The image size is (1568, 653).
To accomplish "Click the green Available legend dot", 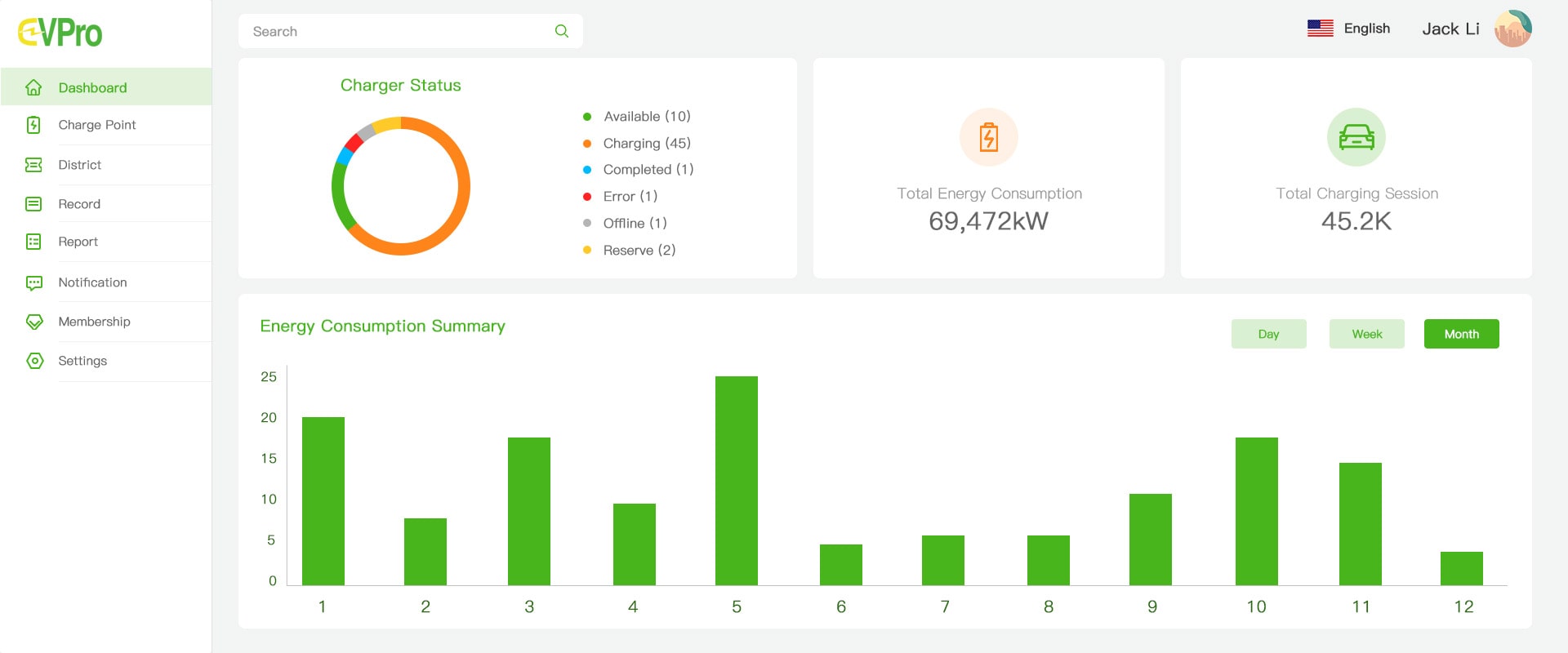I will [586, 117].
